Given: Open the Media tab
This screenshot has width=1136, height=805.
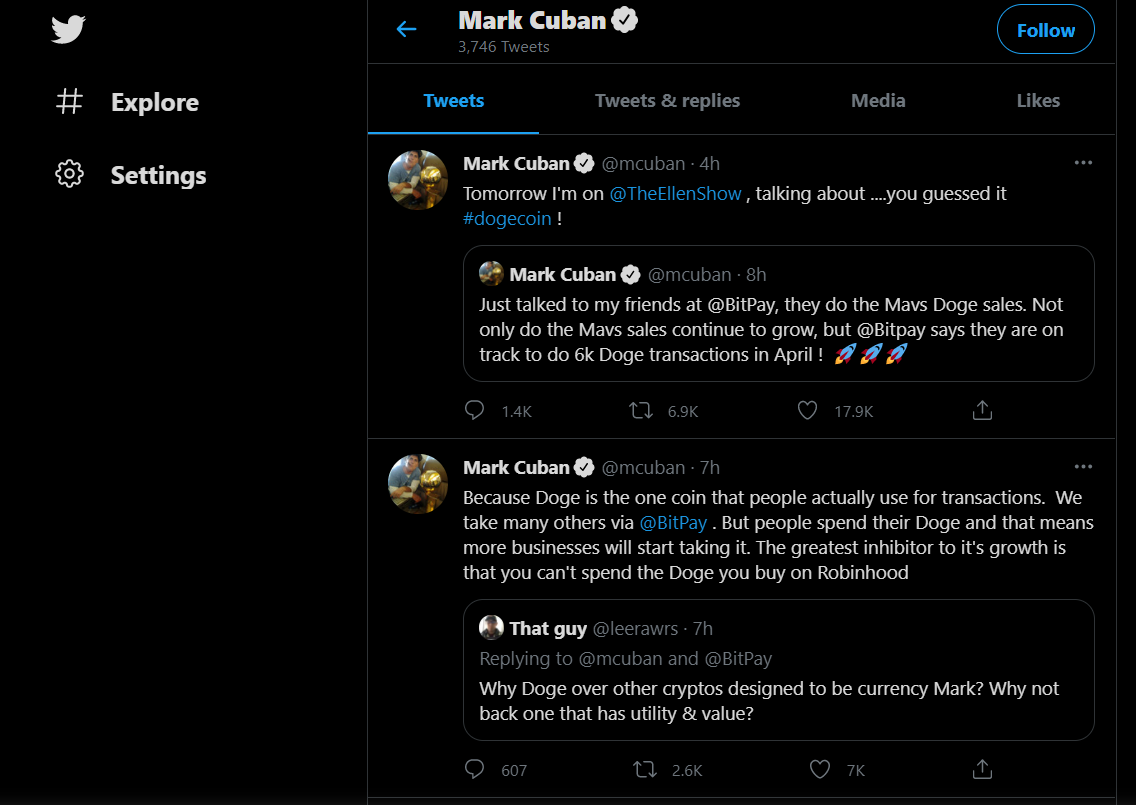Looking at the screenshot, I should (878, 100).
